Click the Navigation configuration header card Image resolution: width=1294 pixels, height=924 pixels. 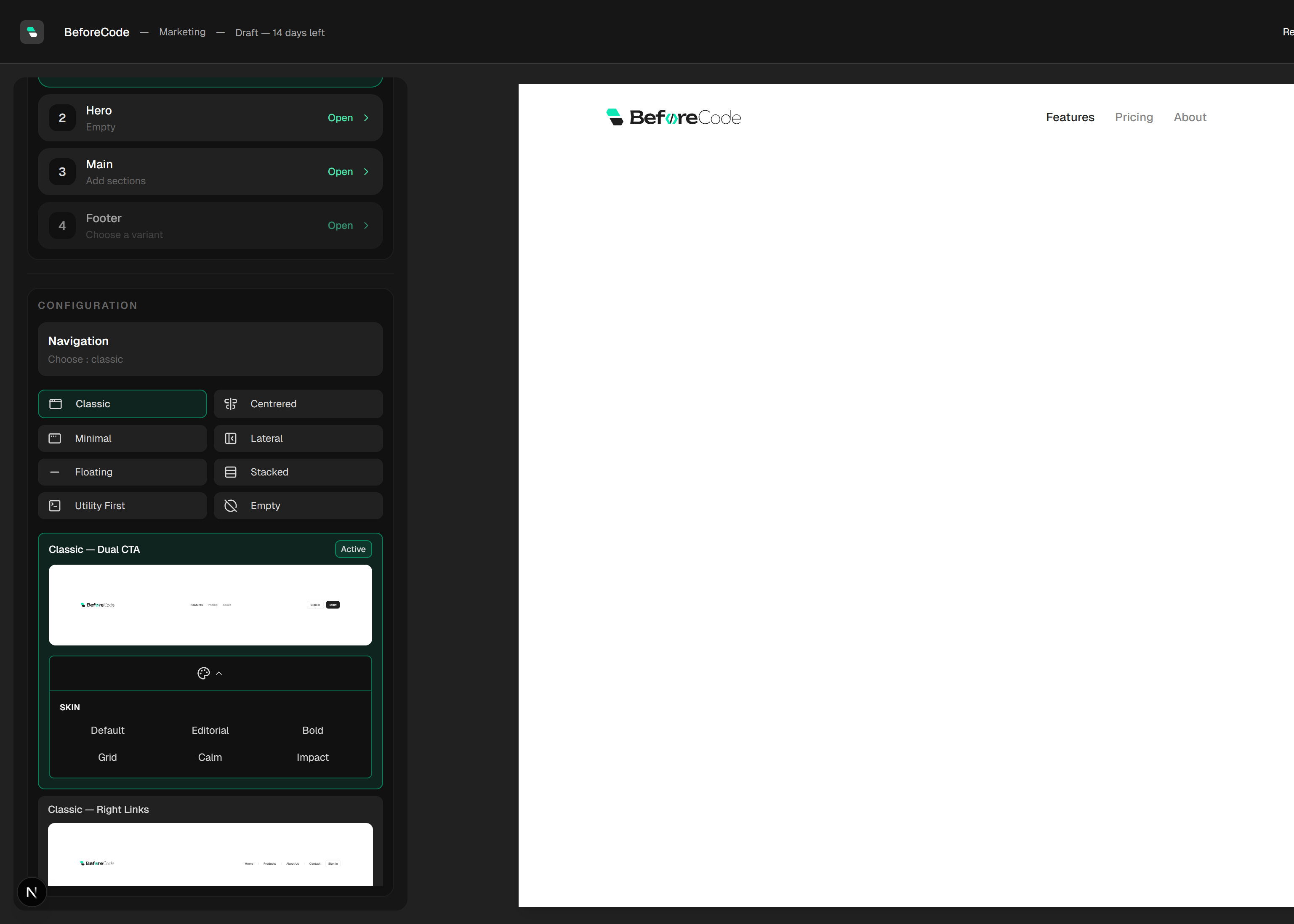[x=210, y=349]
